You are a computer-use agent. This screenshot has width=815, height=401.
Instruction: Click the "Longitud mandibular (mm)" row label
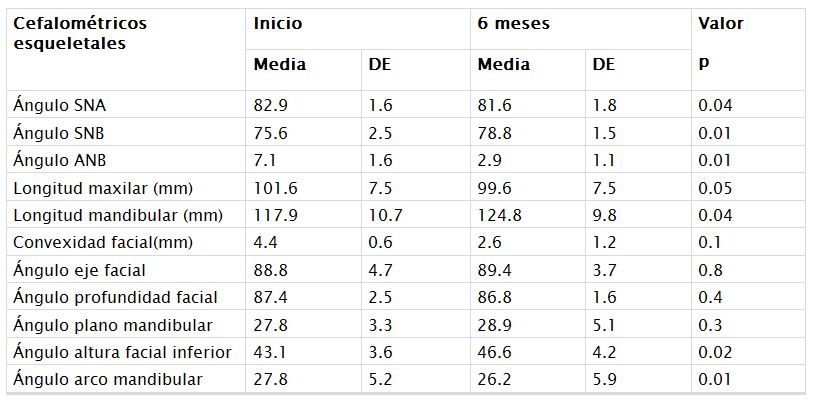116,215
